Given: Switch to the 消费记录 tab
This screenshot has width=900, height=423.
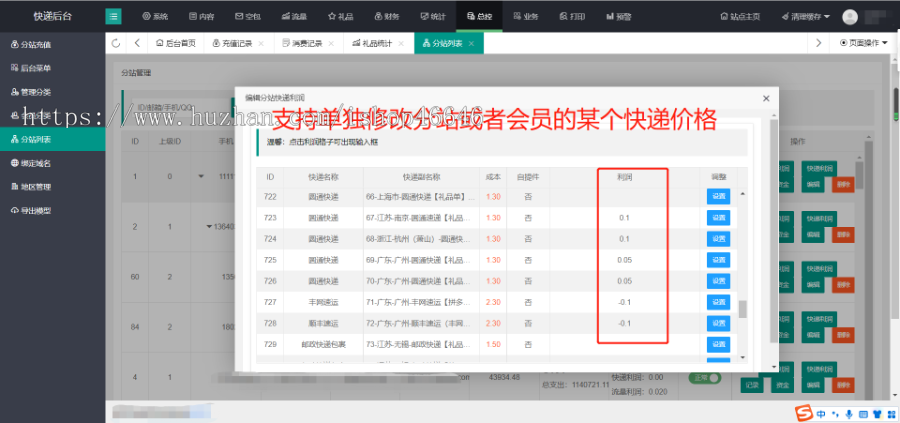Looking at the screenshot, I should pyautogui.click(x=302, y=43).
